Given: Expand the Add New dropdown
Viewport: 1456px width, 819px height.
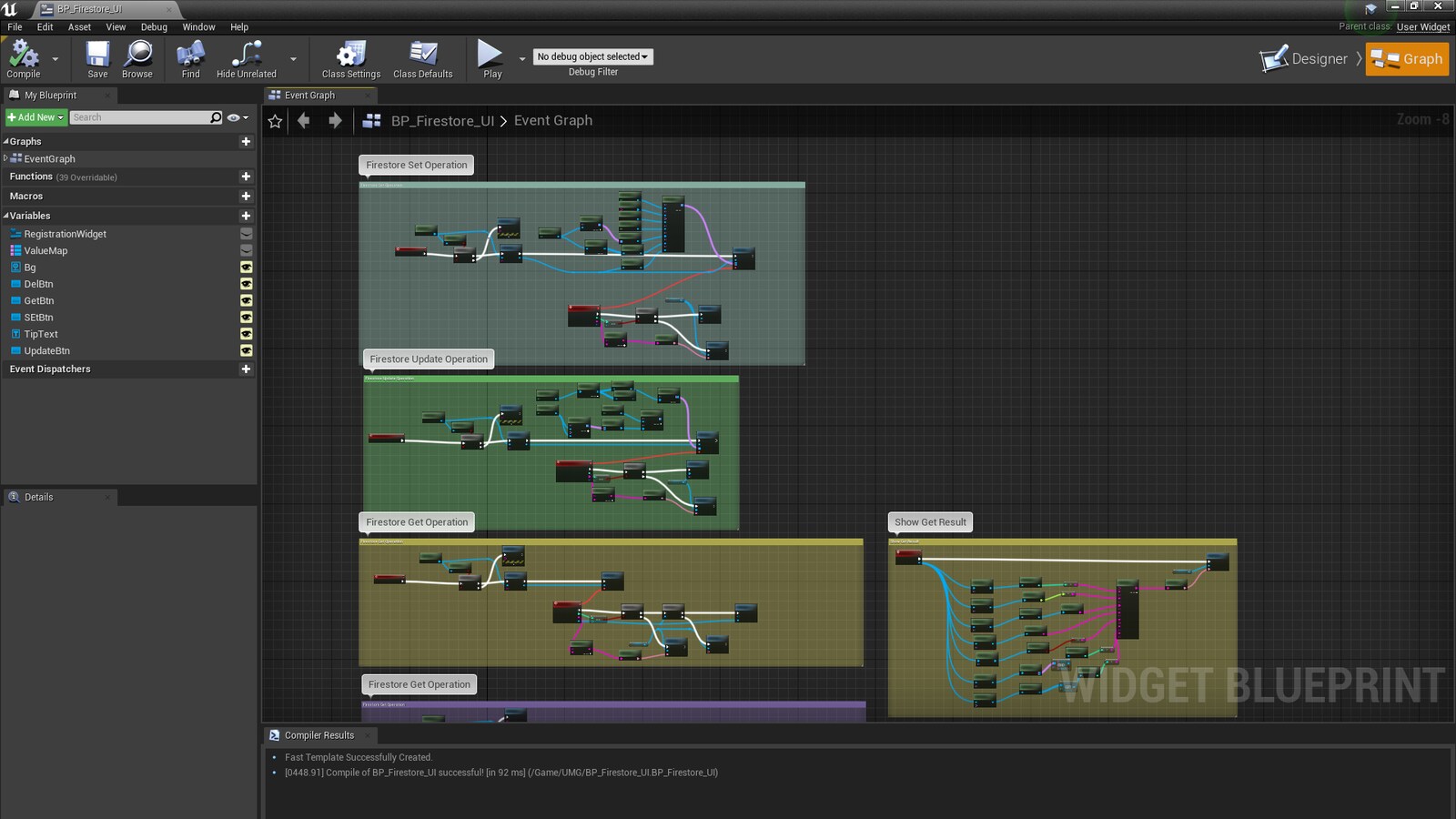Looking at the screenshot, I should tap(36, 117).
